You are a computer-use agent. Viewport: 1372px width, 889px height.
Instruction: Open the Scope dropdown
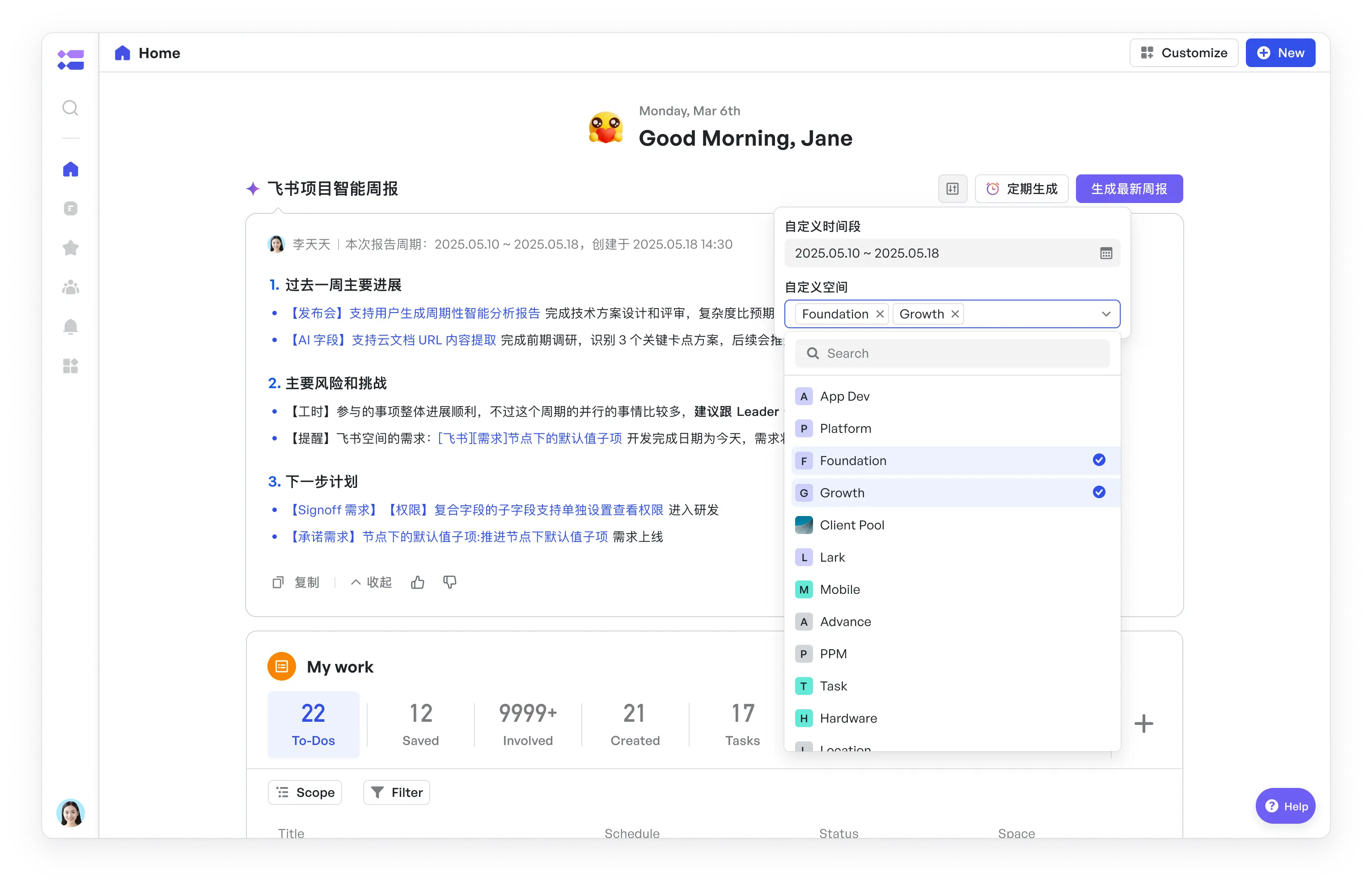[305, 793]
